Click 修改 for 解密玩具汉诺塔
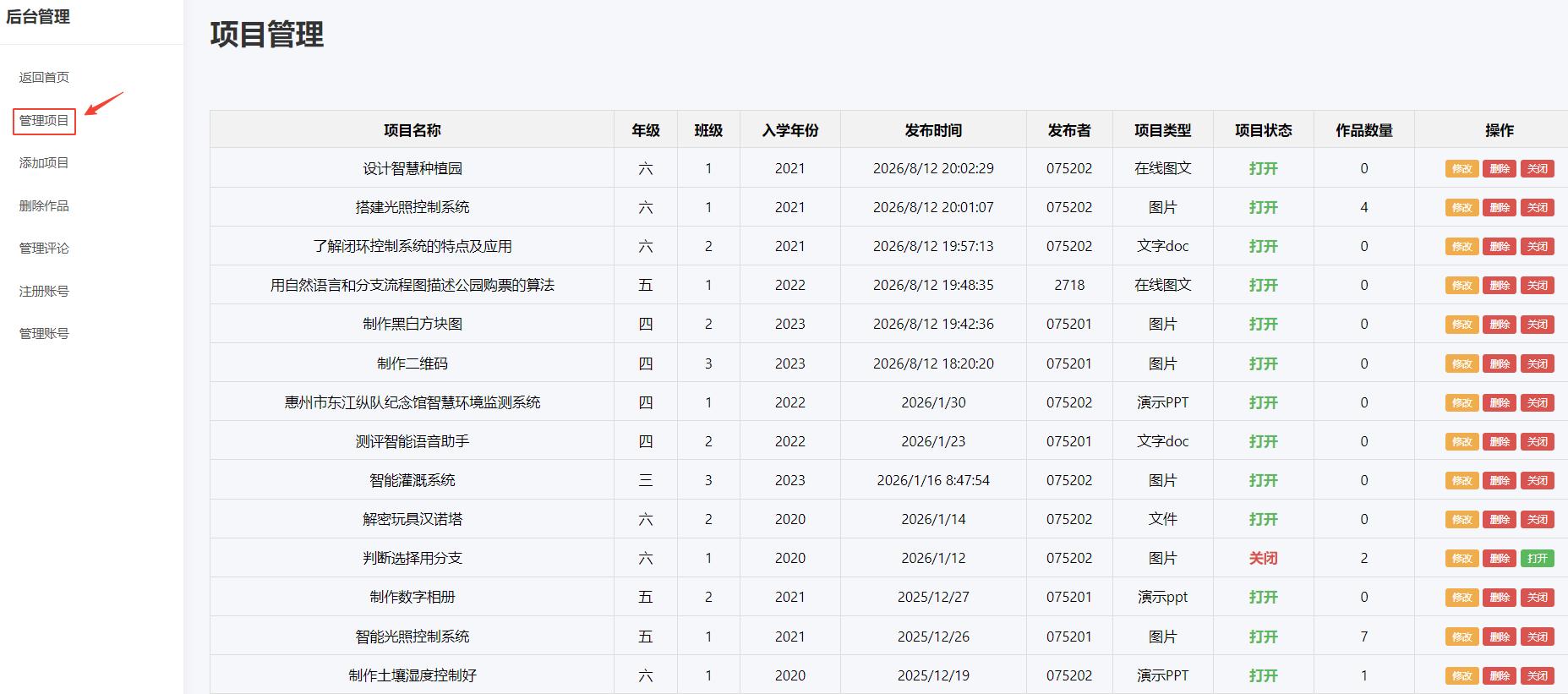The image size is (1568, 694). (1461, 519)
